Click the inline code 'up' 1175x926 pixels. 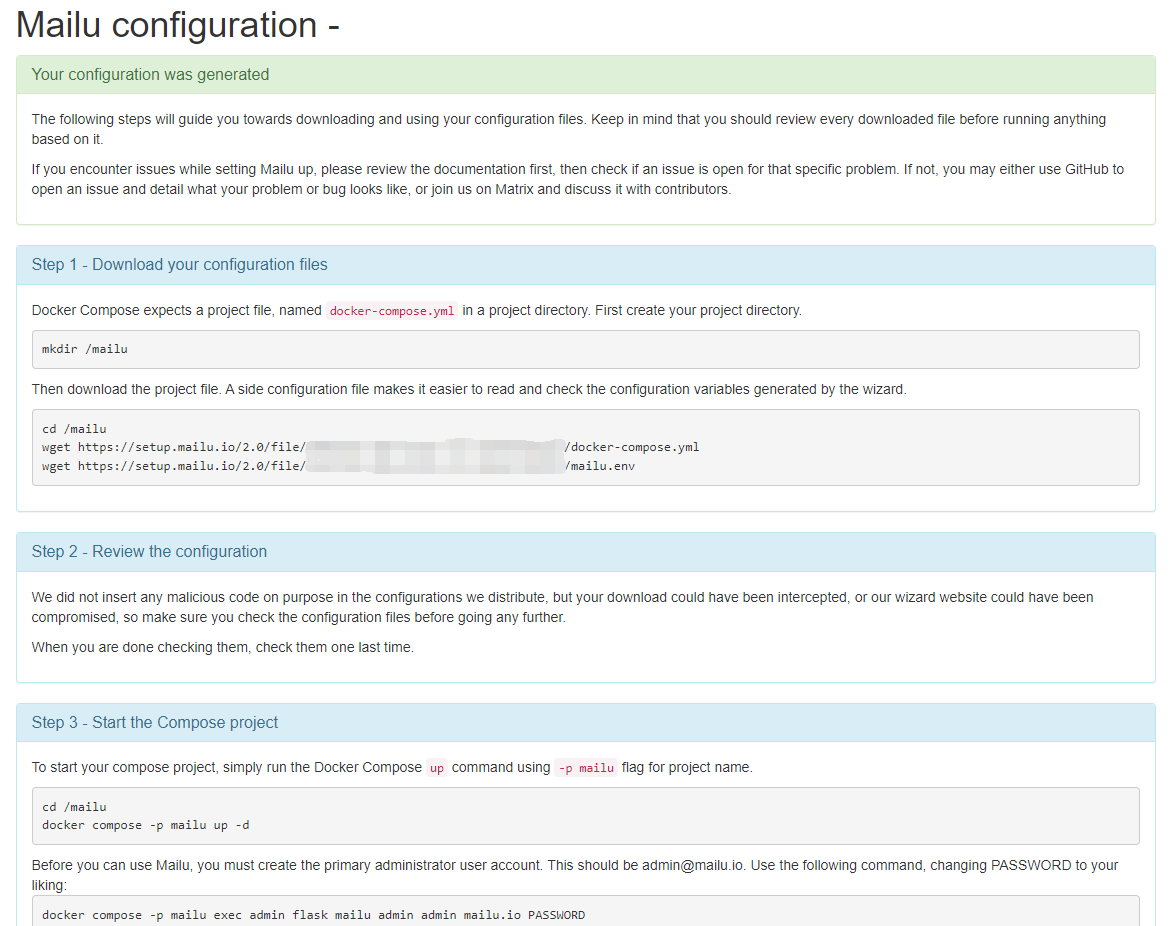click(437, 768)
